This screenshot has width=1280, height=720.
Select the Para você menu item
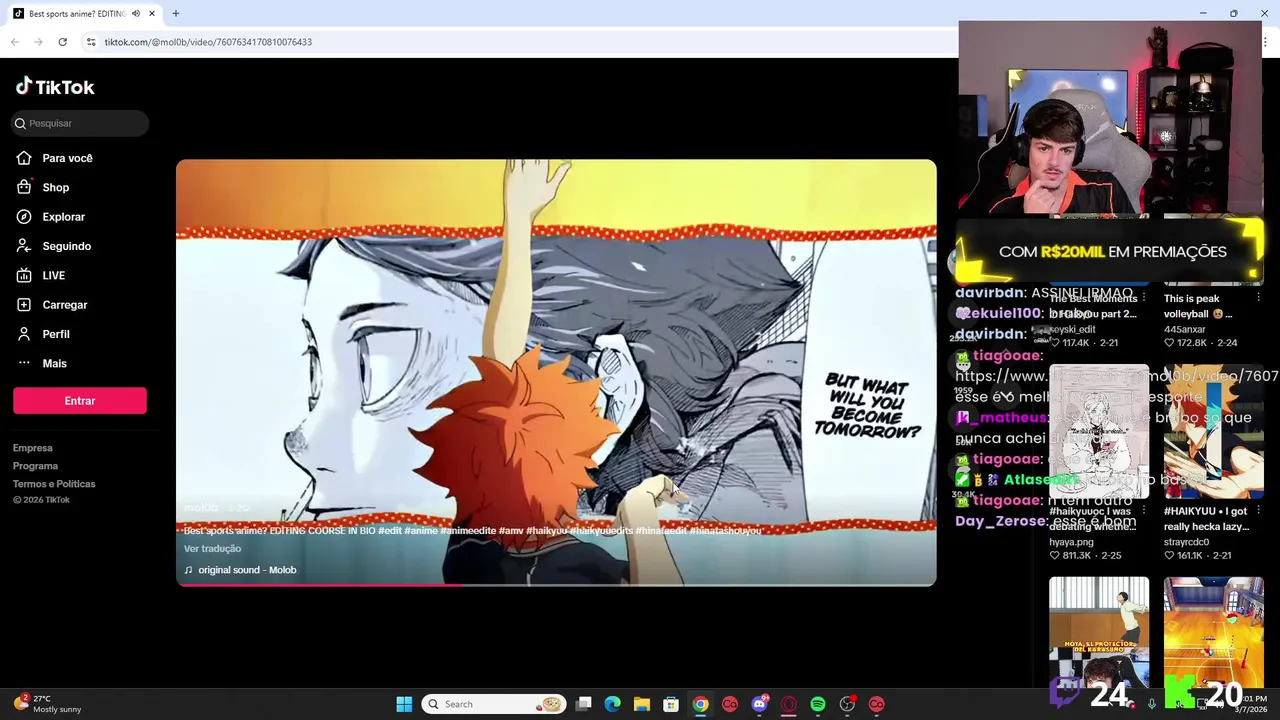(x=67, y=158)
